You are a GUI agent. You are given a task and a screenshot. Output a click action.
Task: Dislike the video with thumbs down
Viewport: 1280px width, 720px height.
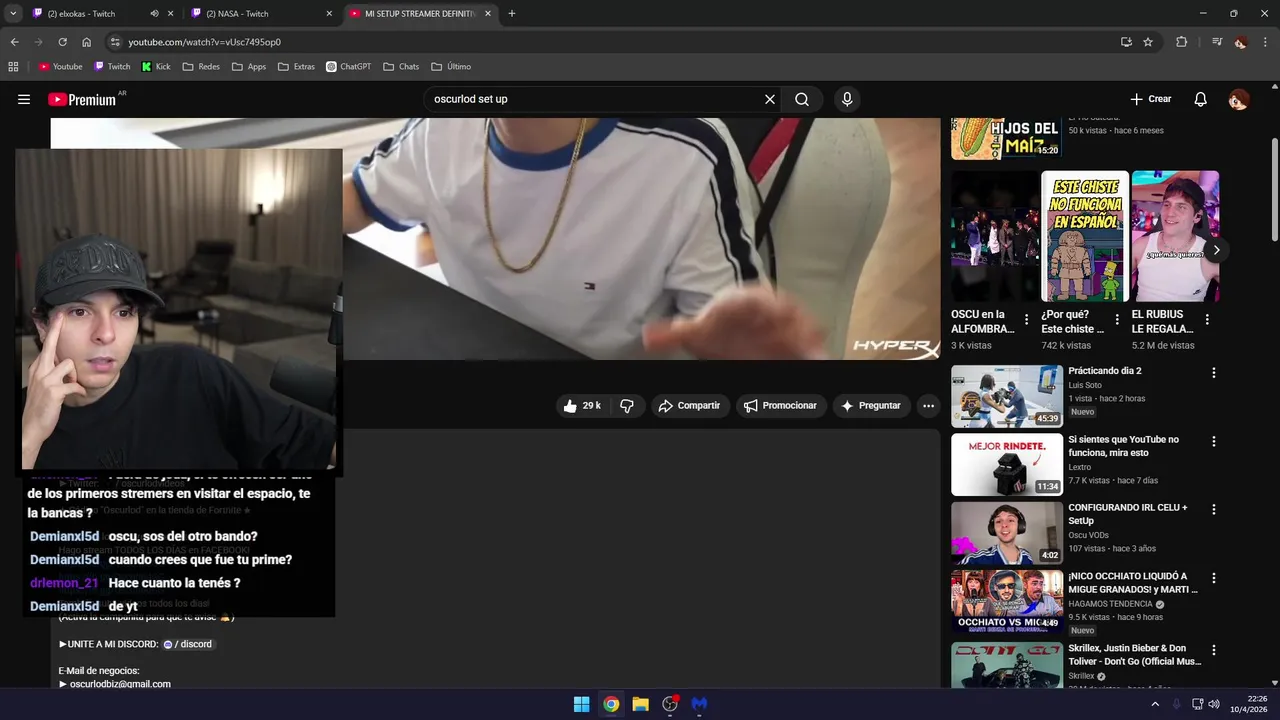tap(627, 406)
